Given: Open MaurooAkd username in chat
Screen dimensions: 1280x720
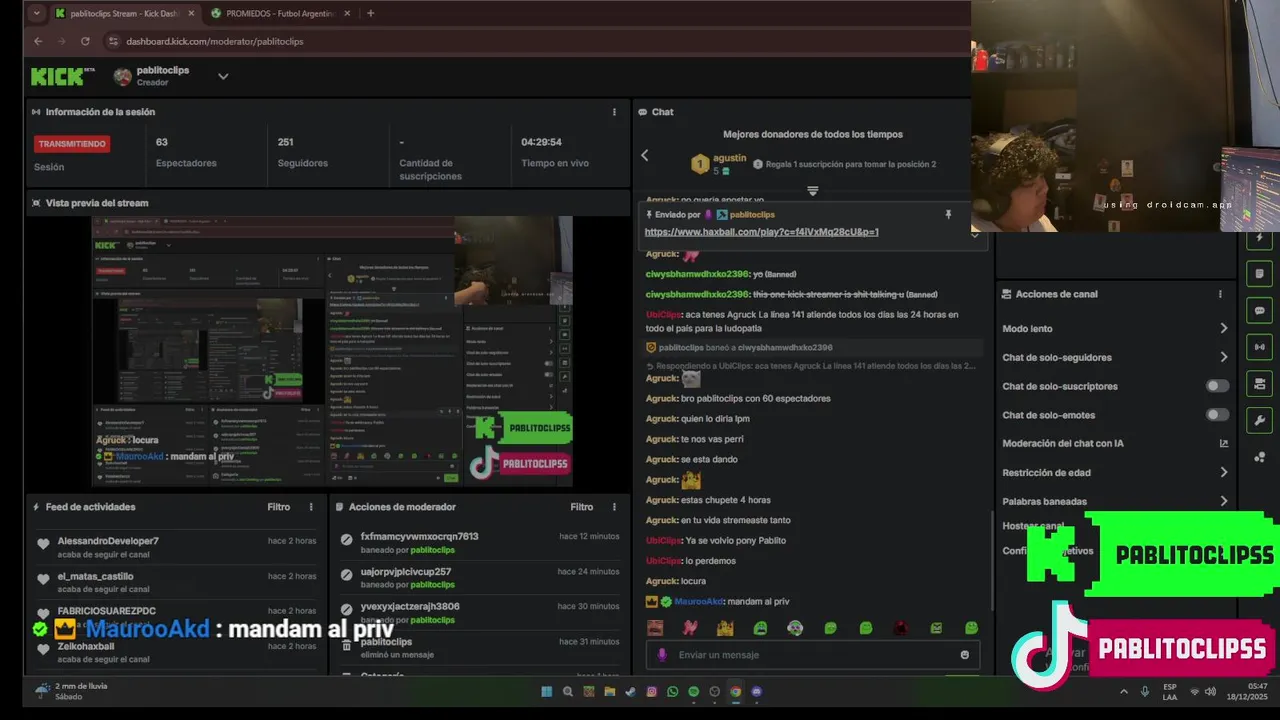Looking at the screenshot, I should (699, 601).
